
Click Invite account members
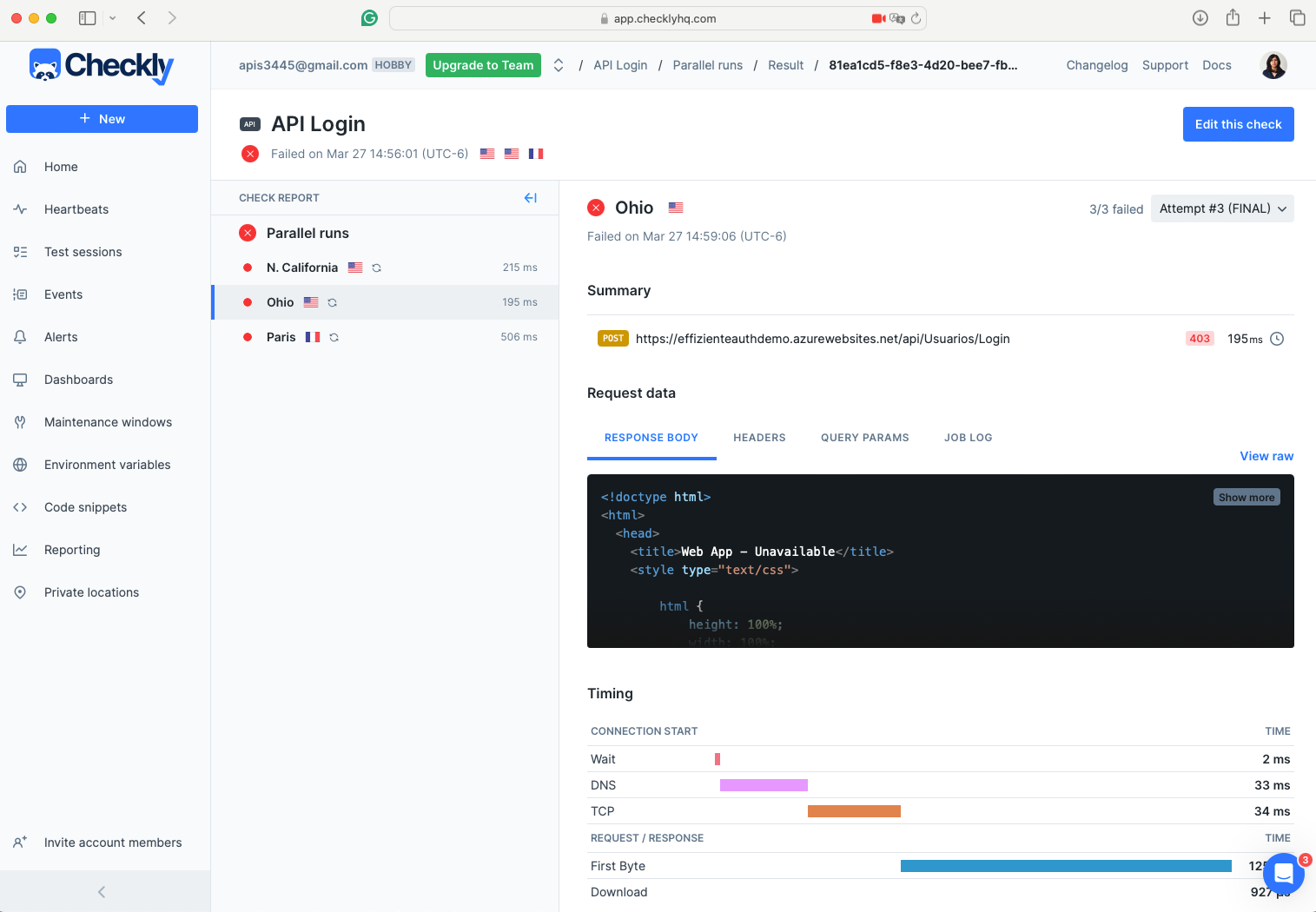[x=113, y=843]
